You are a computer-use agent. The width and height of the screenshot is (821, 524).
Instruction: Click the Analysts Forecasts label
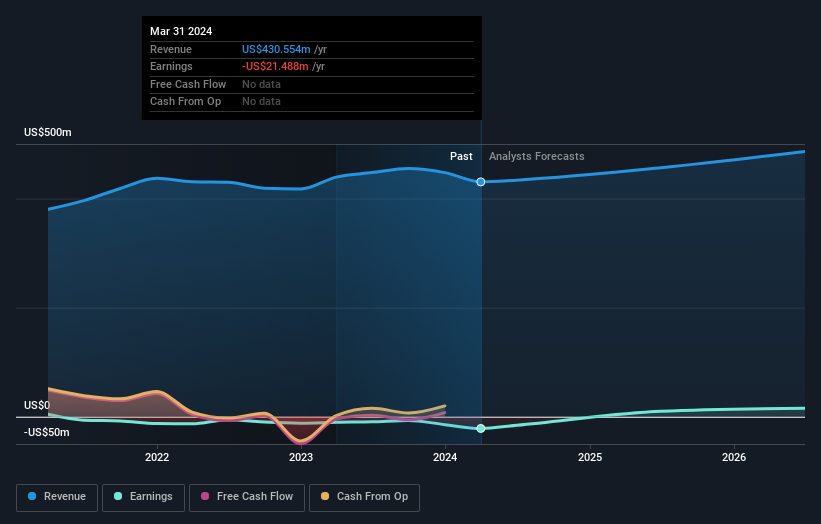[537, 156]
